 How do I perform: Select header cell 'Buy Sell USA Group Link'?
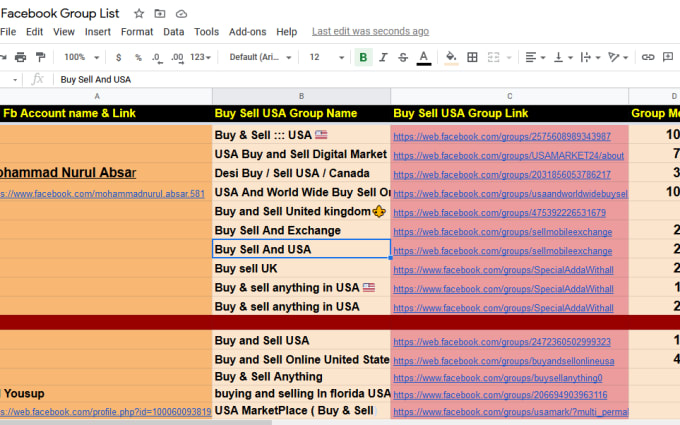coord(510,113)
